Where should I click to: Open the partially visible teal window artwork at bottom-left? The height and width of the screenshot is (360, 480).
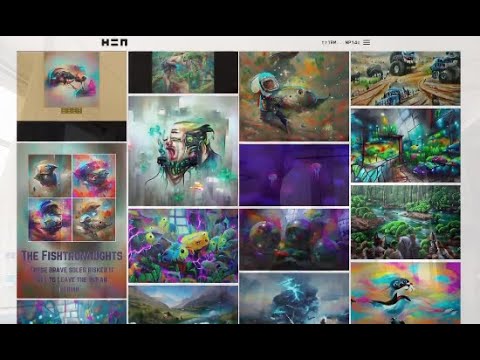point(72,312)
